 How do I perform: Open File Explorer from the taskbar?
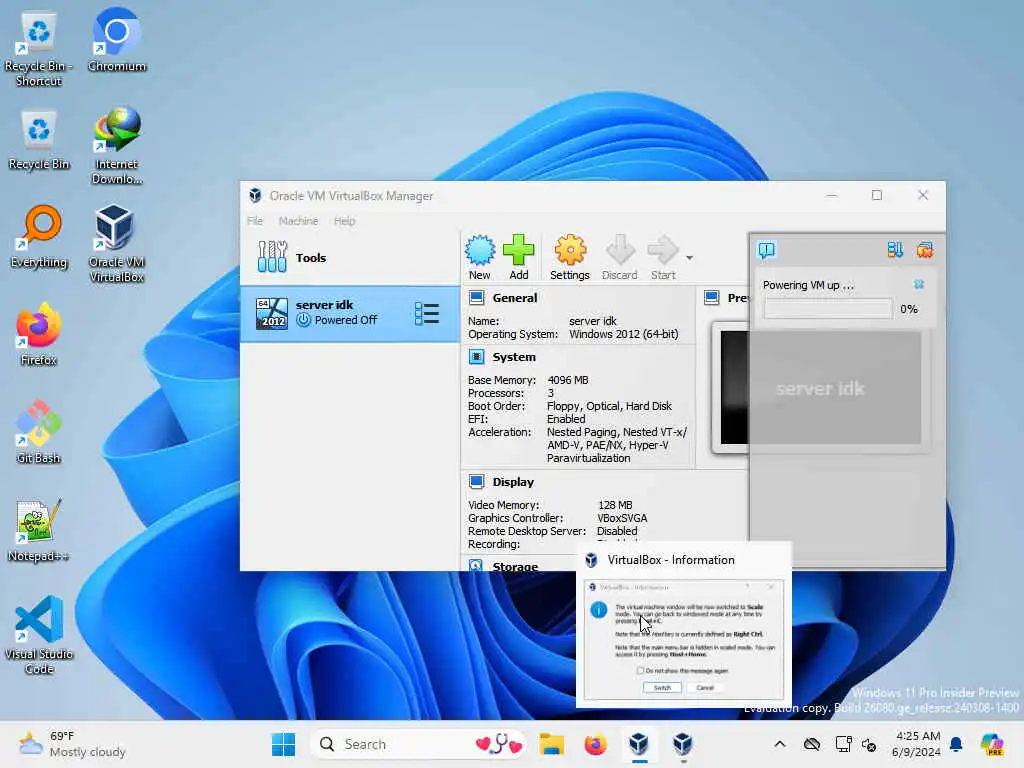[551, 744]
